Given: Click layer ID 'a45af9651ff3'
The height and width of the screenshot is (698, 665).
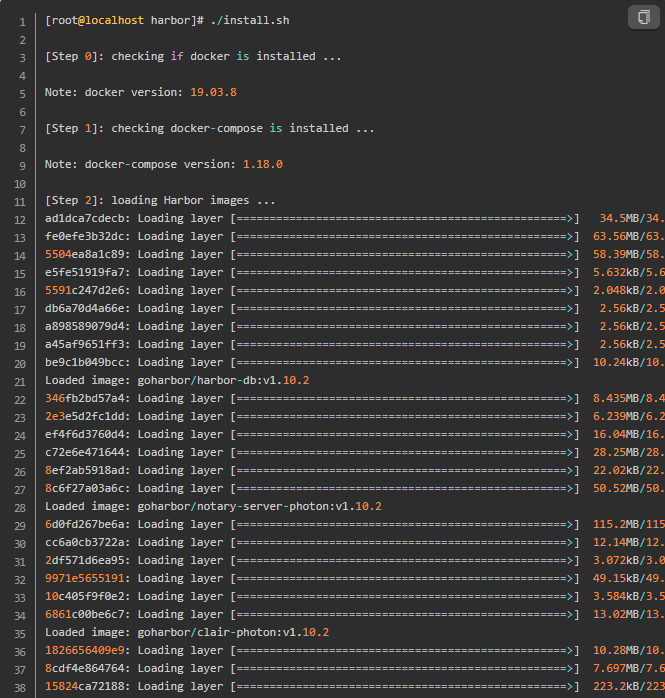Looking at the screenshot, I should coord(85,345).
